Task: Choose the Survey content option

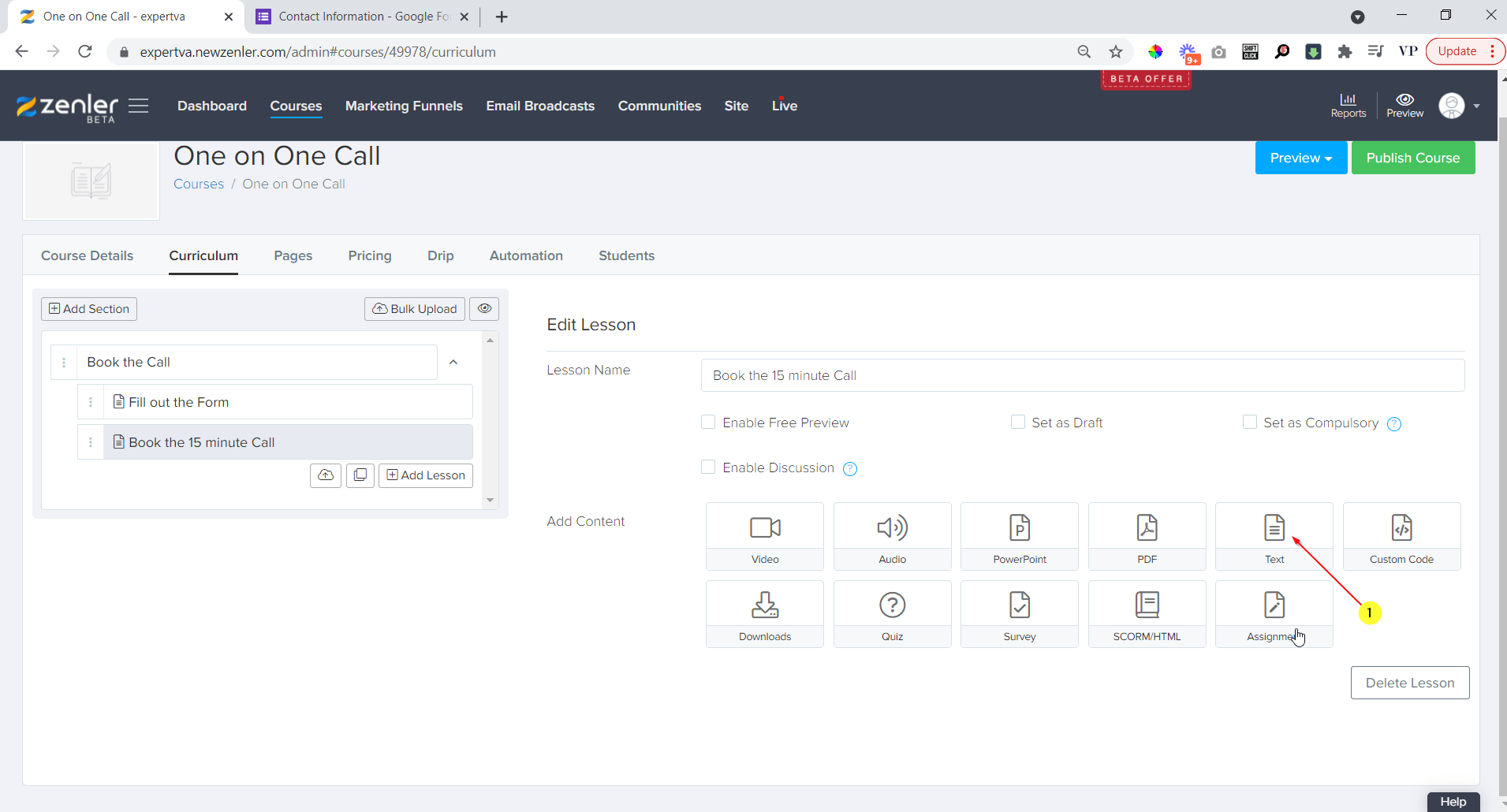Action: [x=1019, y=613]
